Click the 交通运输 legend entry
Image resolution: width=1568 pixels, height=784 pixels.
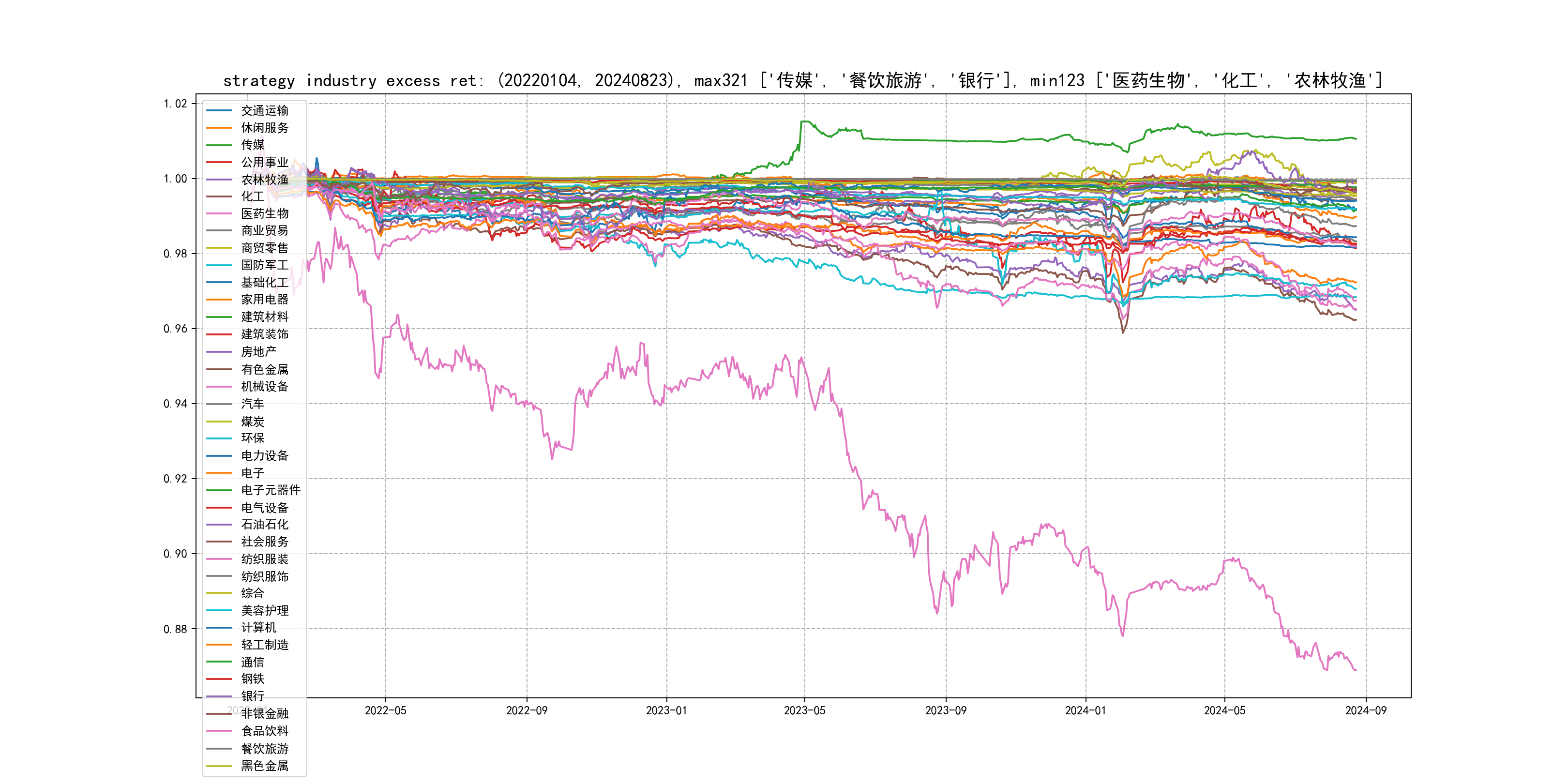[264, 110]
